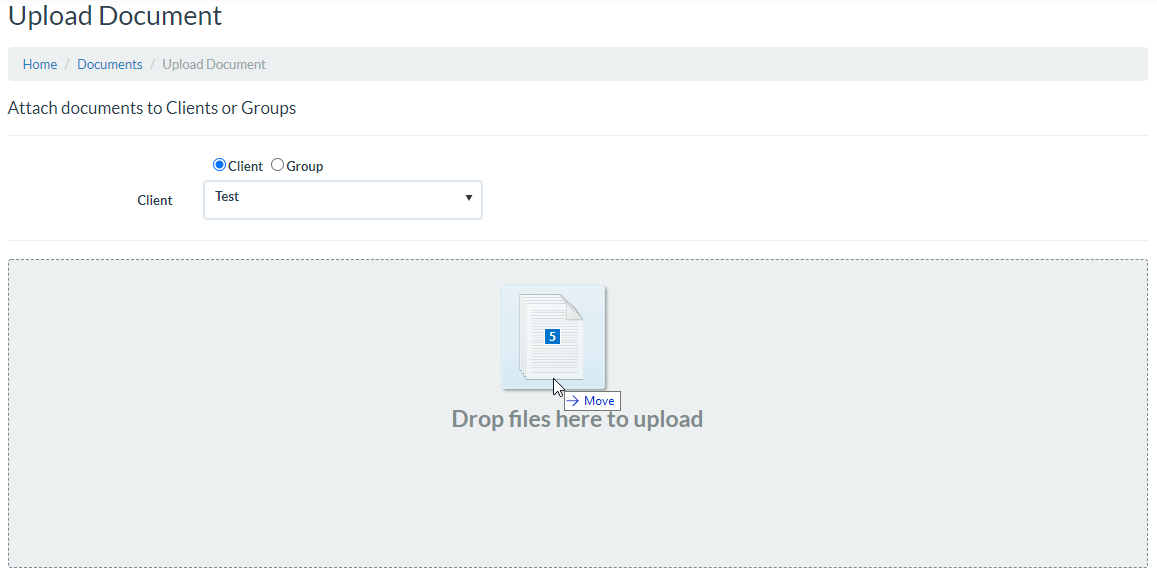Screen dimensions: 1157x576
Task: Click the Upload Document breadcrumb item
Action: (x=214, y=64)
